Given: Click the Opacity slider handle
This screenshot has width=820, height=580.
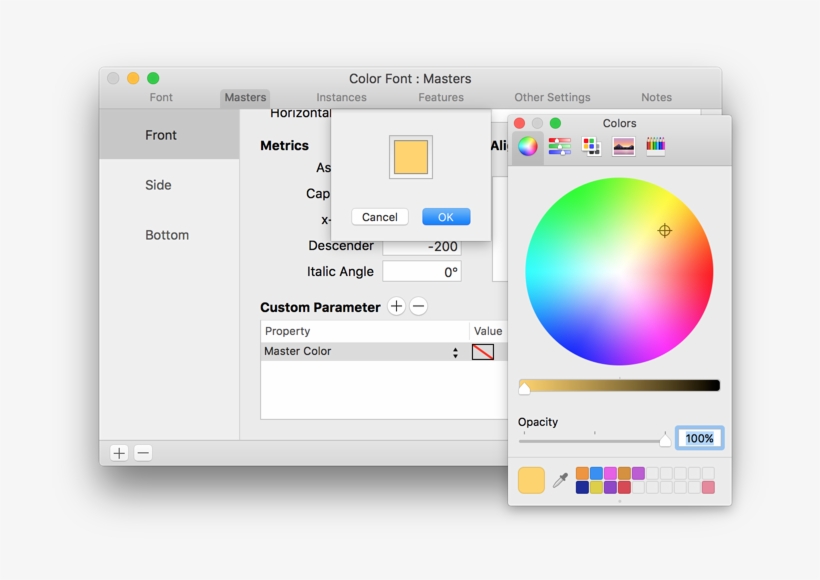Looking at the screenshot, I should (665, 440).
